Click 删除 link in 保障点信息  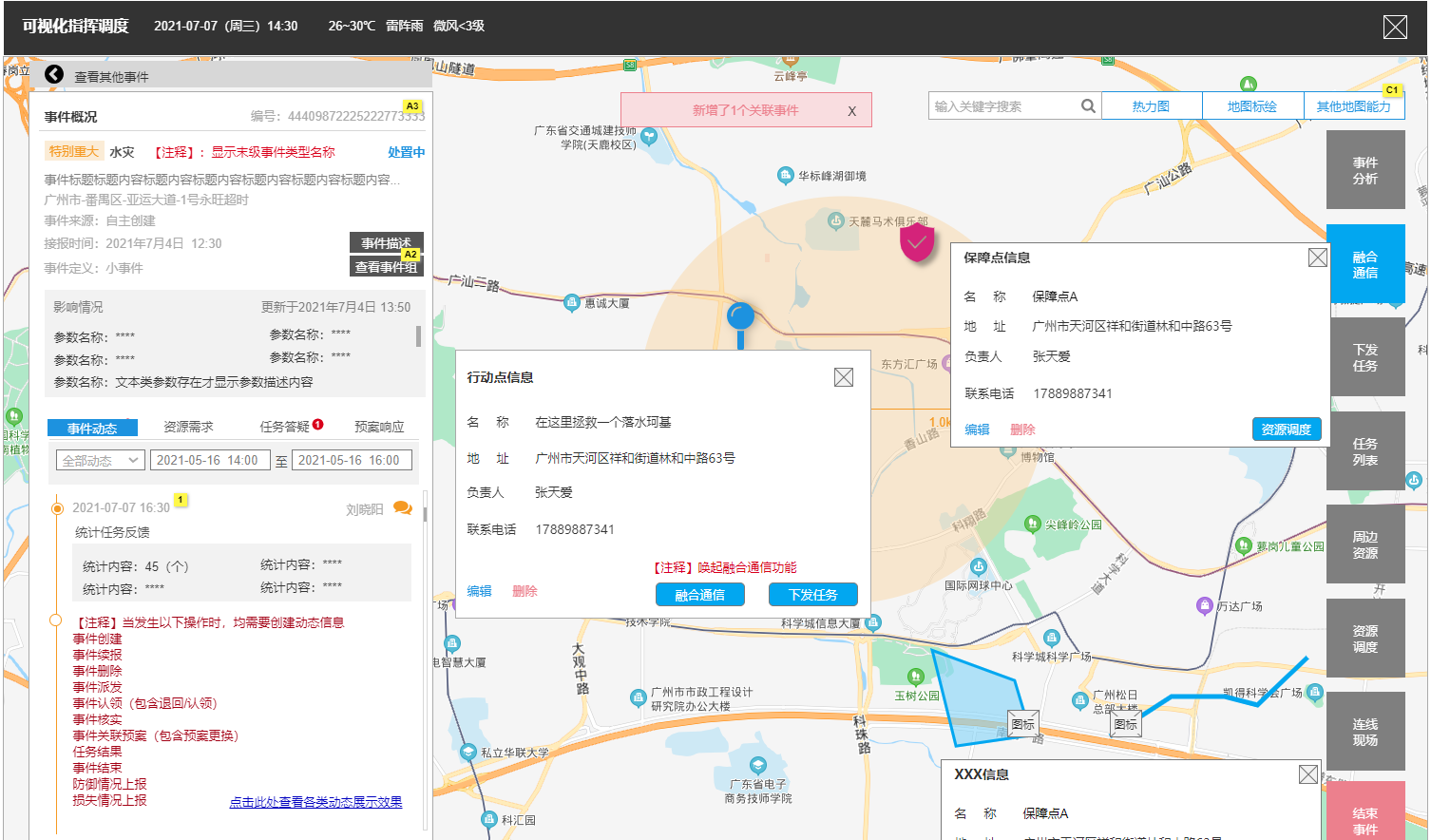point(1023,430)
